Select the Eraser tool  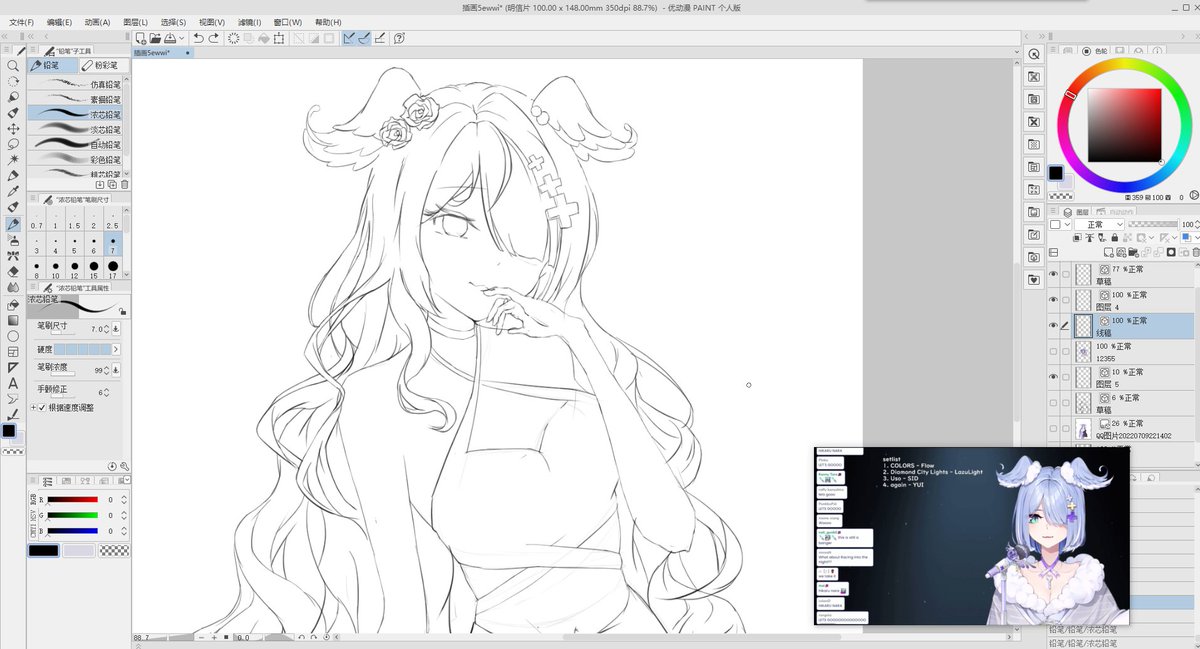tap(13, 271)
